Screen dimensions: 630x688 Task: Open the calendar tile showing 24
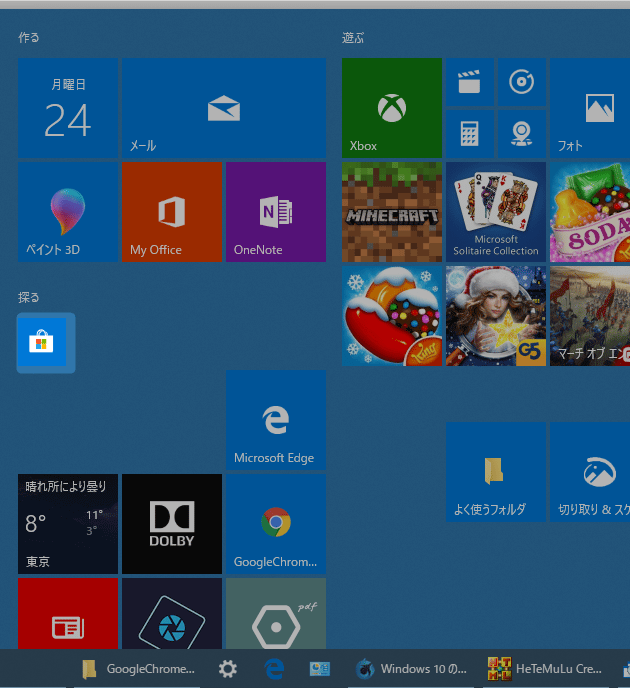coord(68,108)
